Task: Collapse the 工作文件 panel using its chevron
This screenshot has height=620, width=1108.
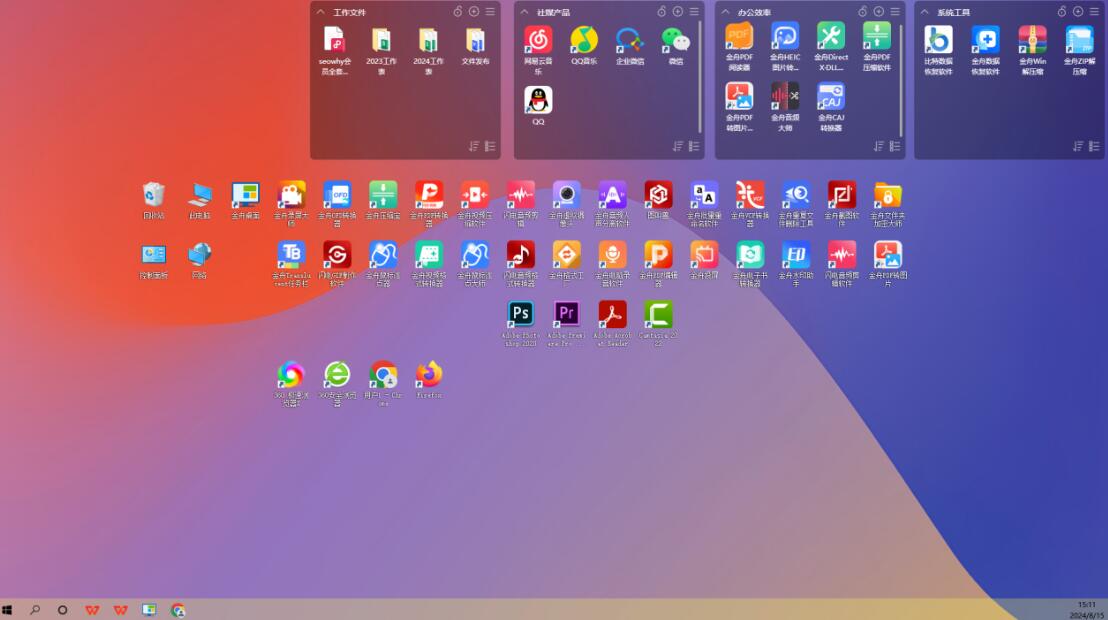Action: pyautogui.click(x=321, y=12)
